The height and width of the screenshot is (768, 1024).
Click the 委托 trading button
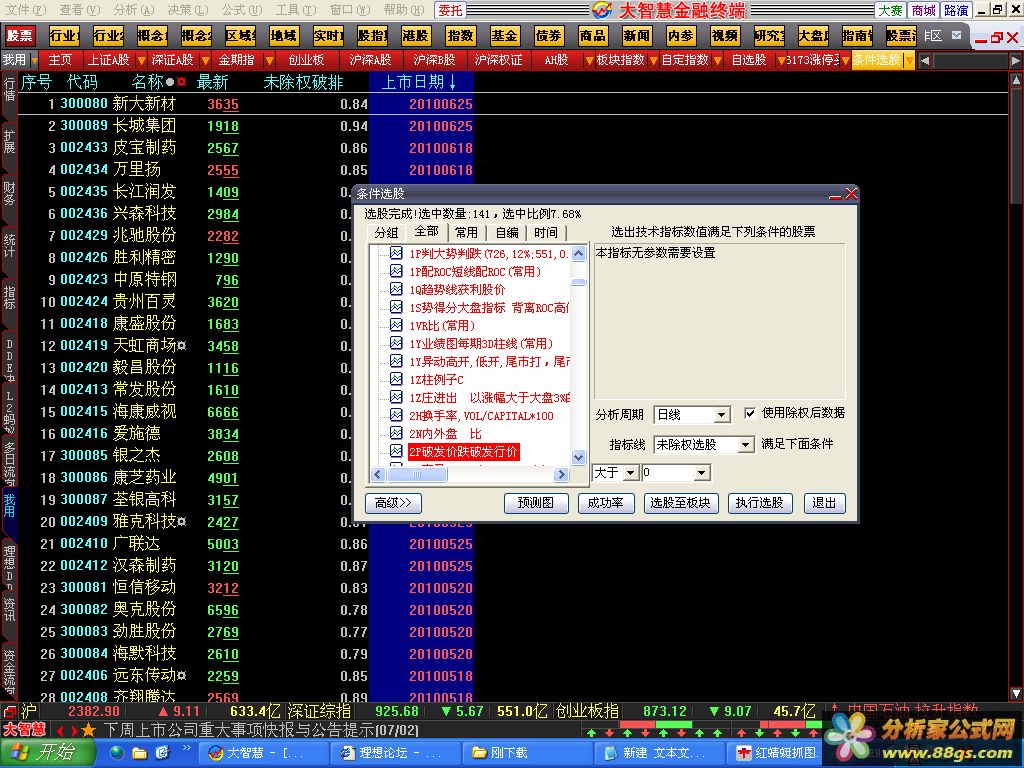[450, 10]
